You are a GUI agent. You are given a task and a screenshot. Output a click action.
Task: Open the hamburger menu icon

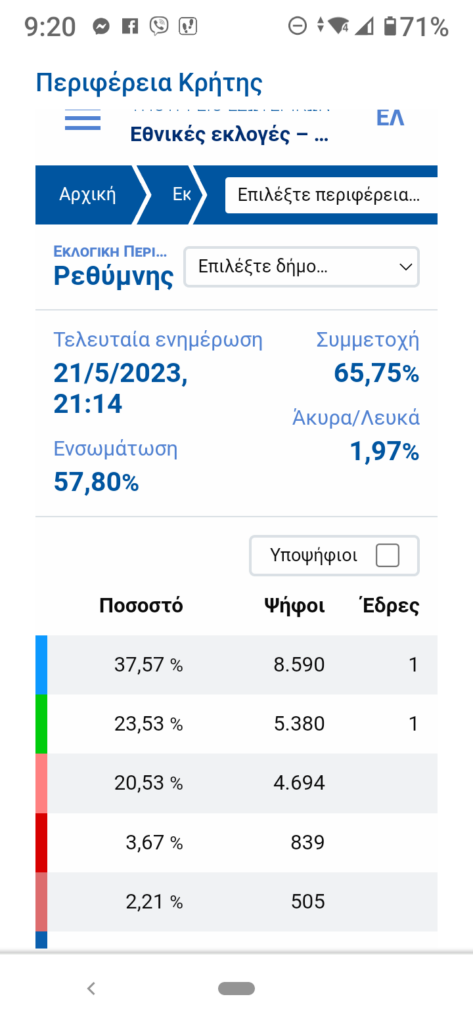click(82, 120)
